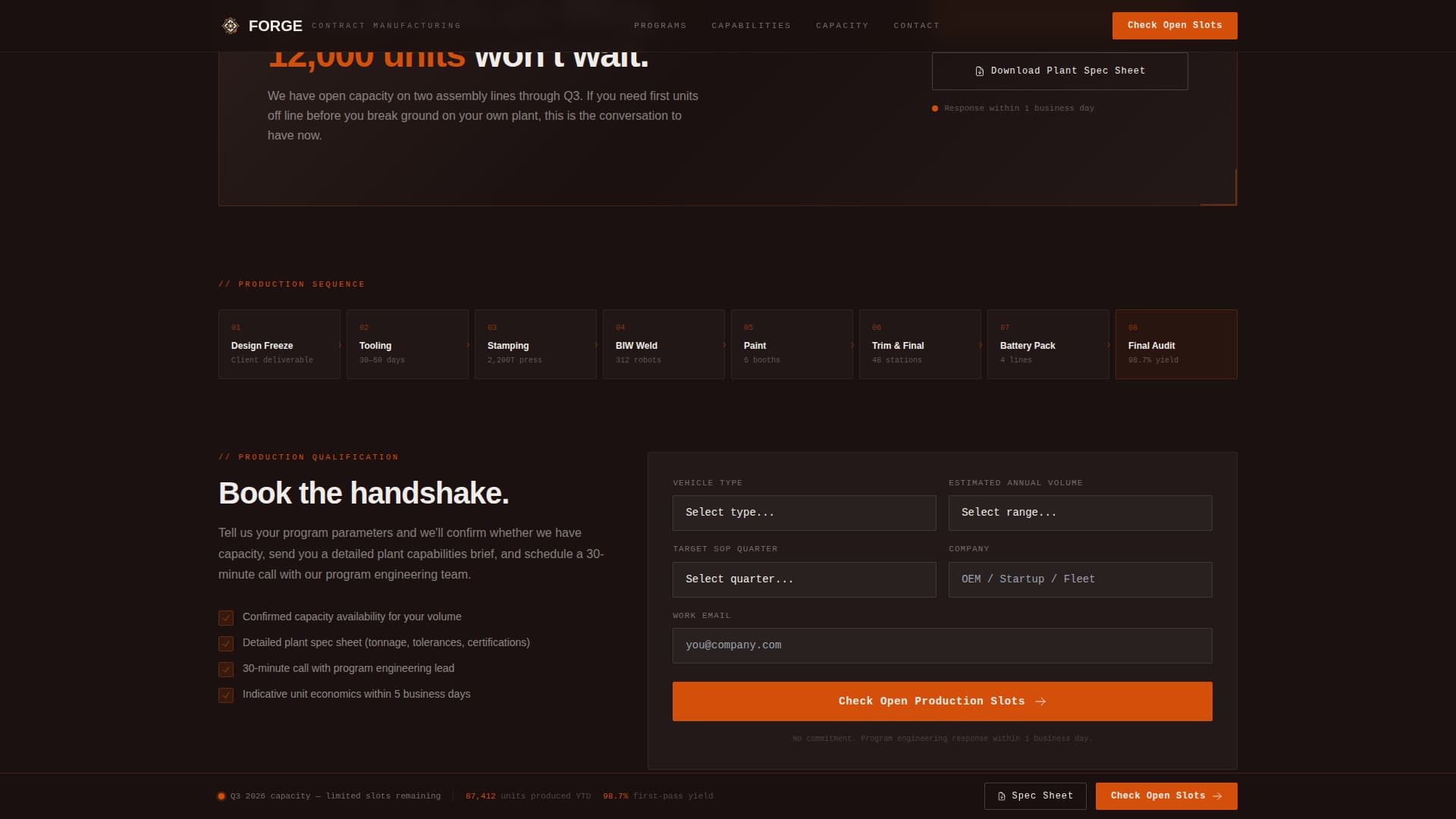
Task: Click the arrow icon after the BIW Weld card
Action: point(726,344)
